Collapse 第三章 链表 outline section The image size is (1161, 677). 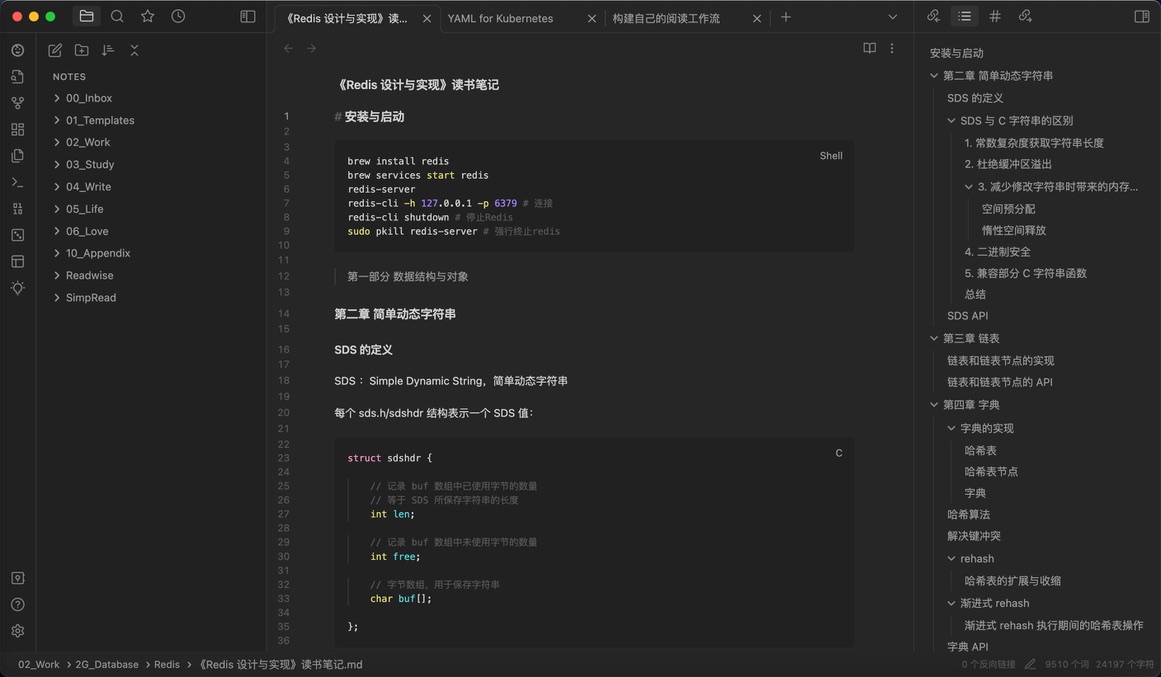pos(934,338)
